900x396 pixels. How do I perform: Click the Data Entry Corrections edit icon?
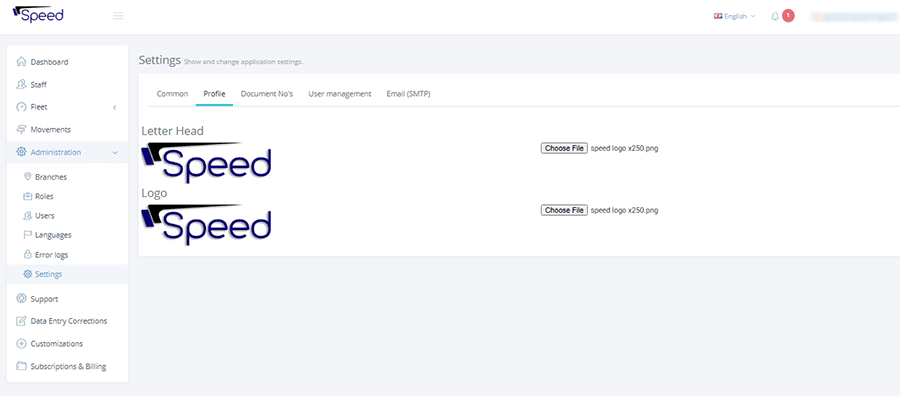pos(21,321)
